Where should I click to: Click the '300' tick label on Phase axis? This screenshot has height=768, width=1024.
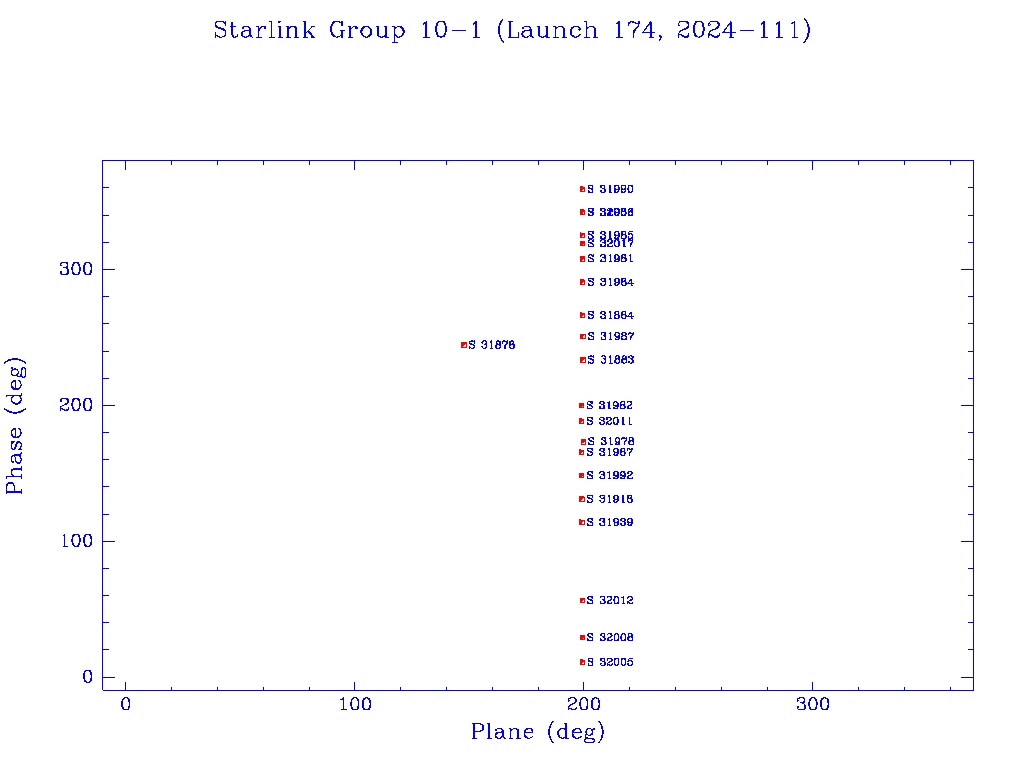click(x=76, y=269)
